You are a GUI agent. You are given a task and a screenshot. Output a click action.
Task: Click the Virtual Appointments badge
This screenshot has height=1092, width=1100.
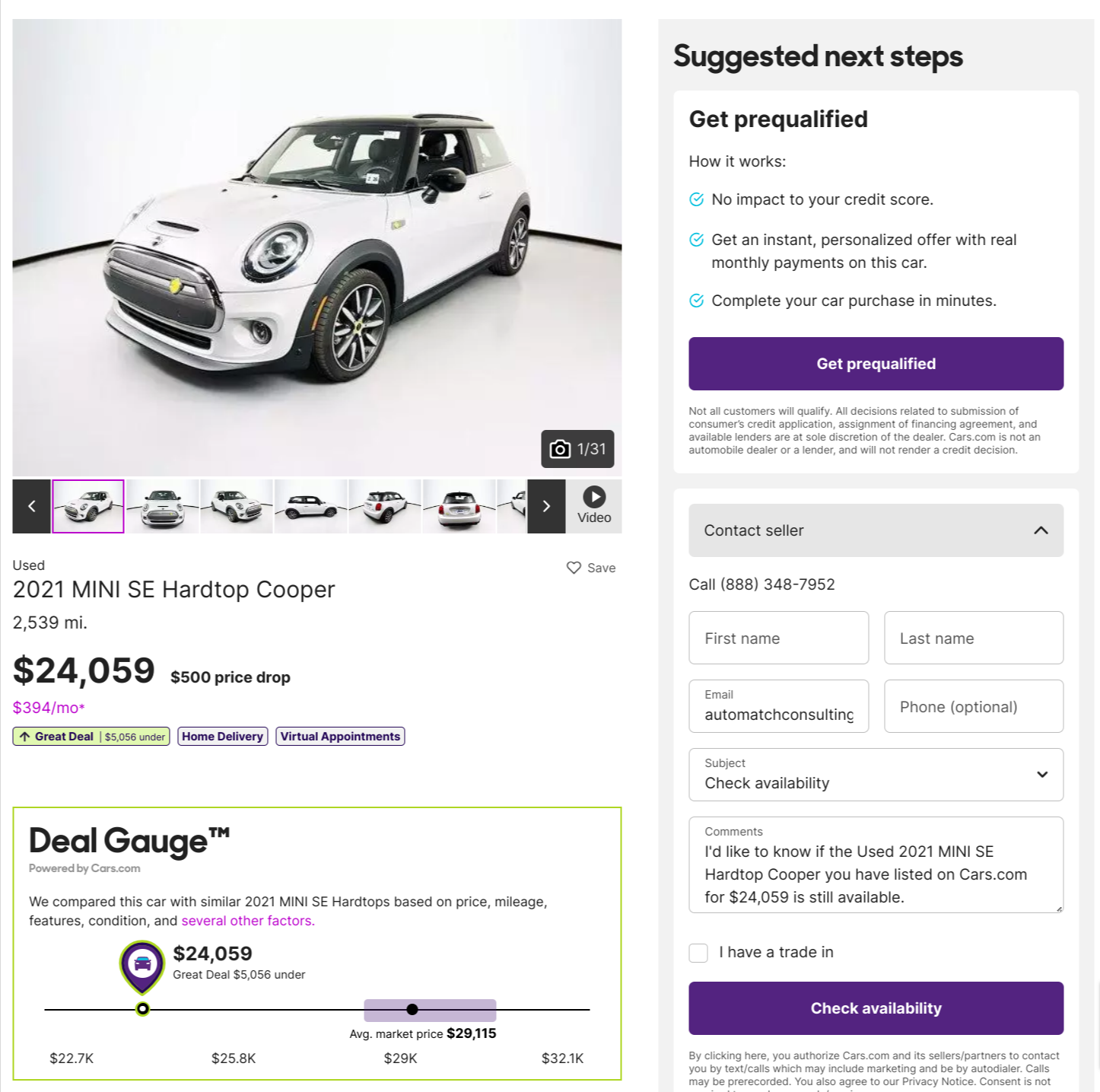click(340, 737)
